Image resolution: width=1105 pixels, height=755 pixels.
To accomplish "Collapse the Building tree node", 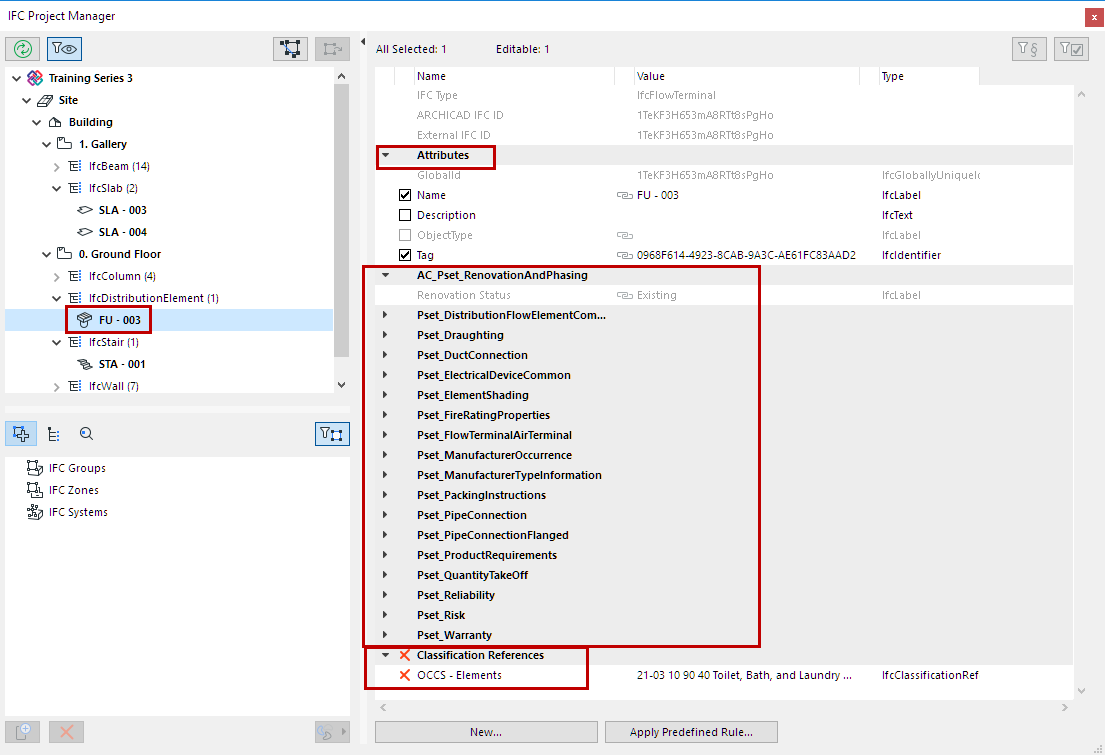I will 37,122.
